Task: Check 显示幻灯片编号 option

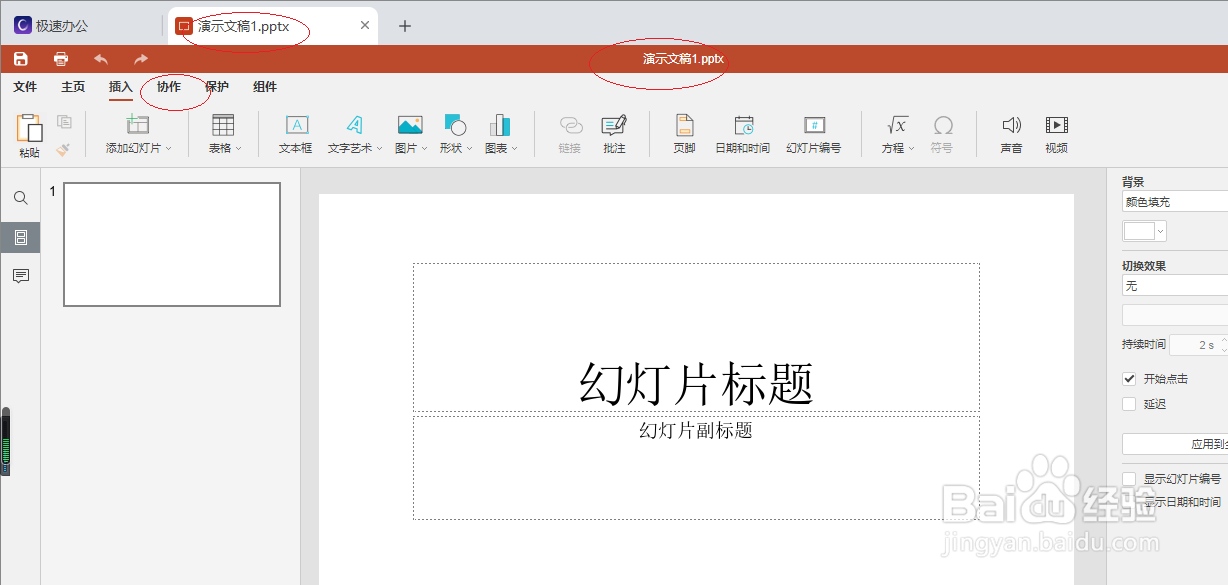Action: click(x=1129, y=478)
